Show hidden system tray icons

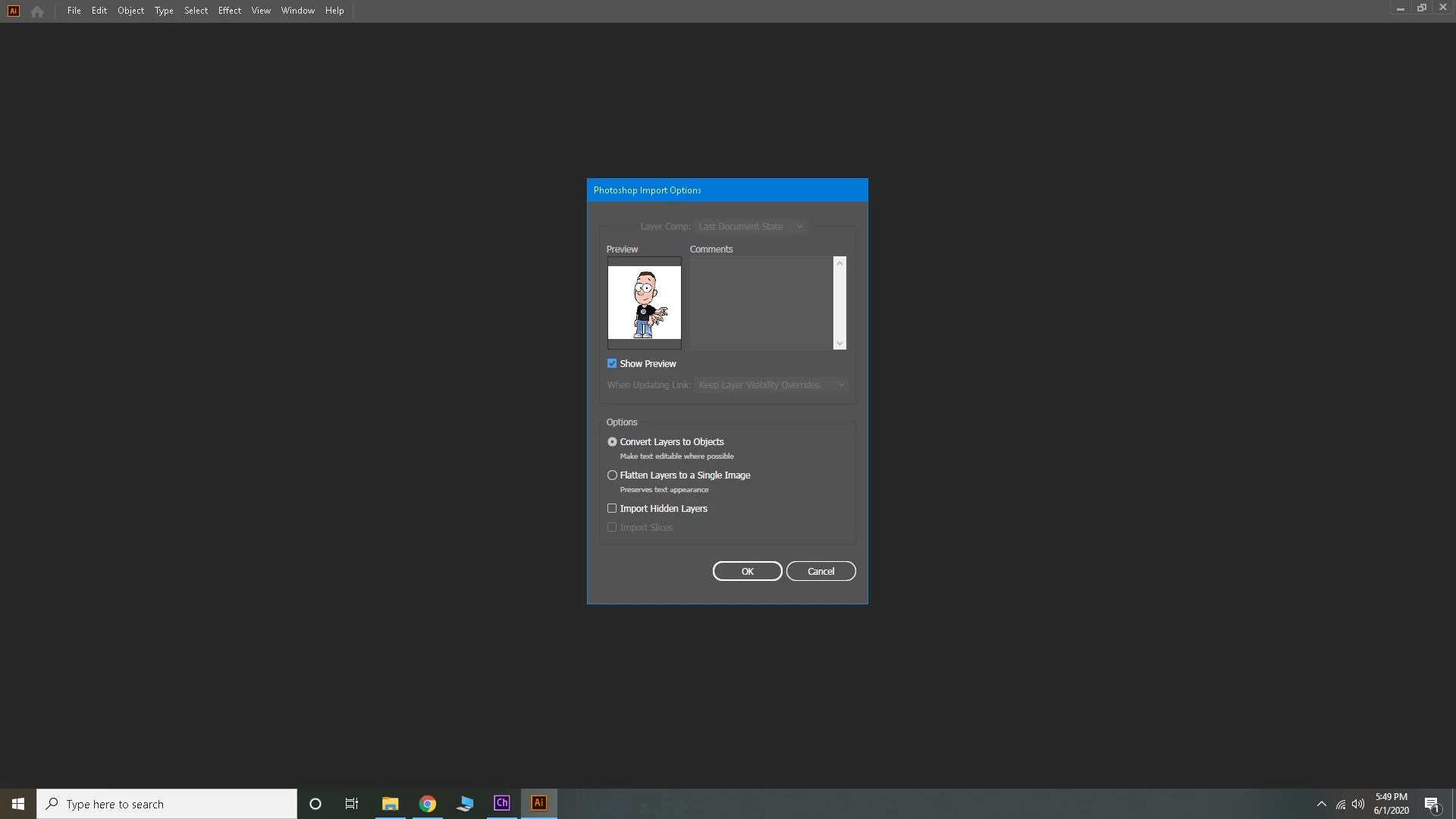point(1322,804)
